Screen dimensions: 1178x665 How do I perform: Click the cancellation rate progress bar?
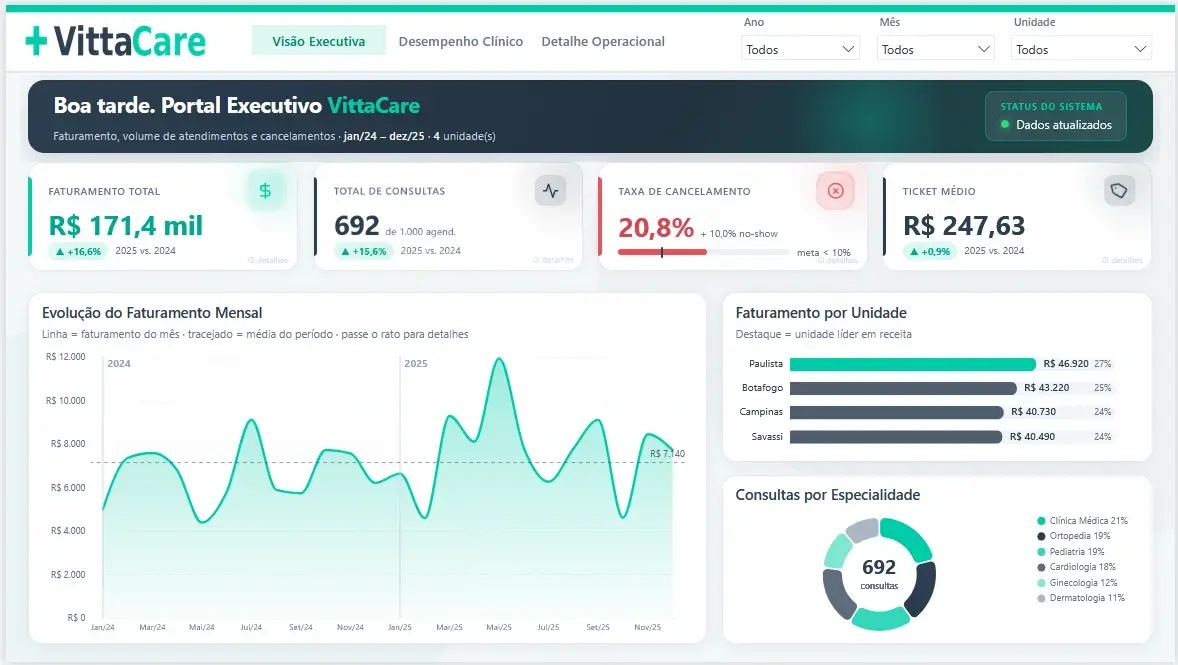pyautogui.click(x=703, y=252)
